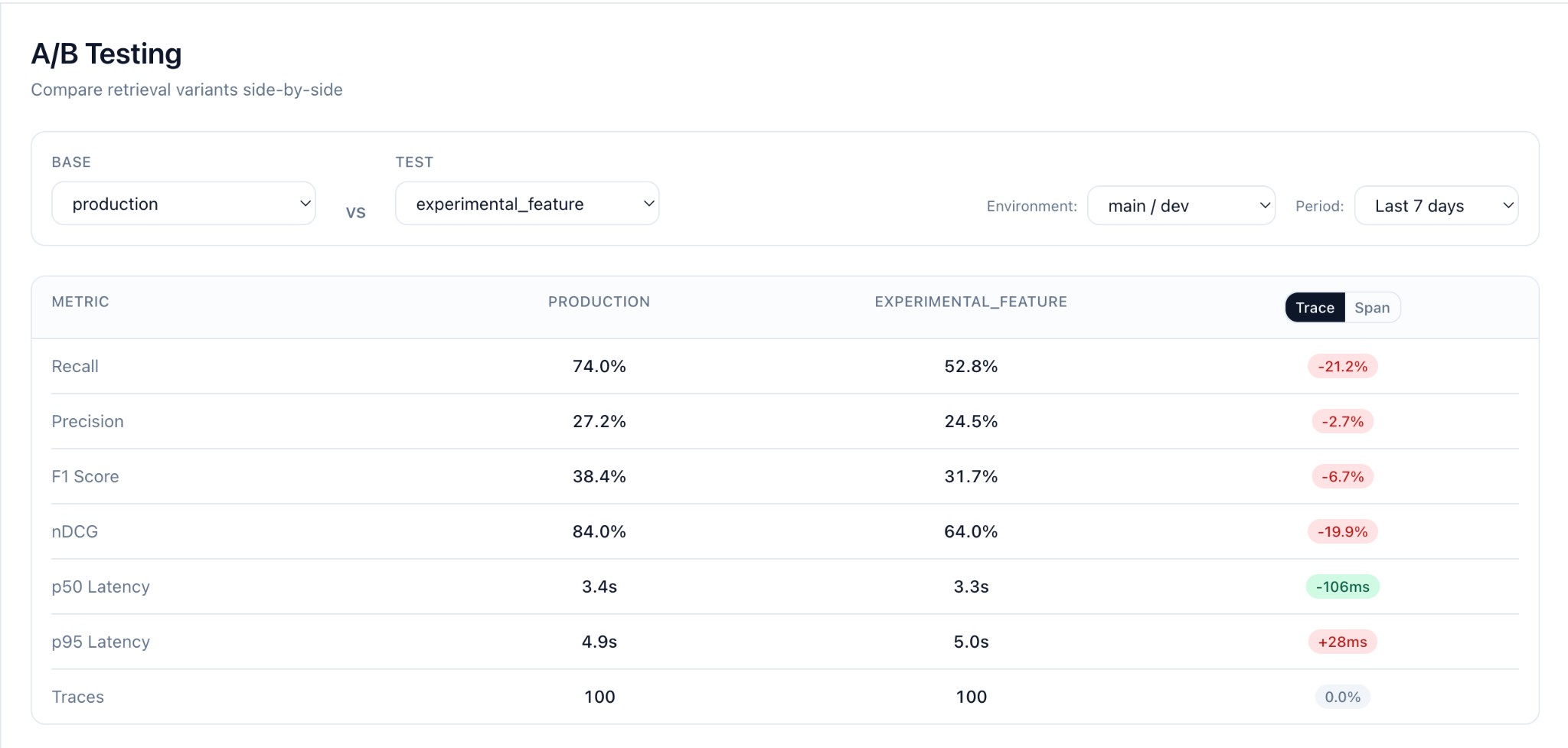Screen dimensions: 1568x748
Task: Open the BASE variant dropdown
Action: (183, 203)
